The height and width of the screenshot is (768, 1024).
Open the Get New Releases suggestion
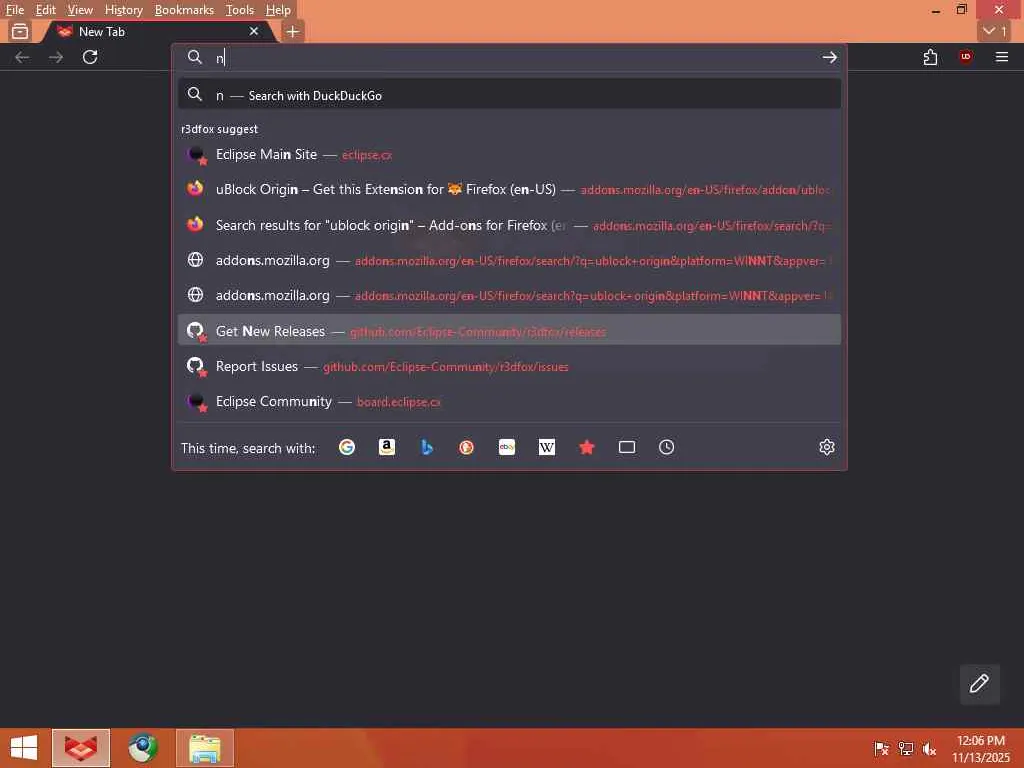click(509, 330)
